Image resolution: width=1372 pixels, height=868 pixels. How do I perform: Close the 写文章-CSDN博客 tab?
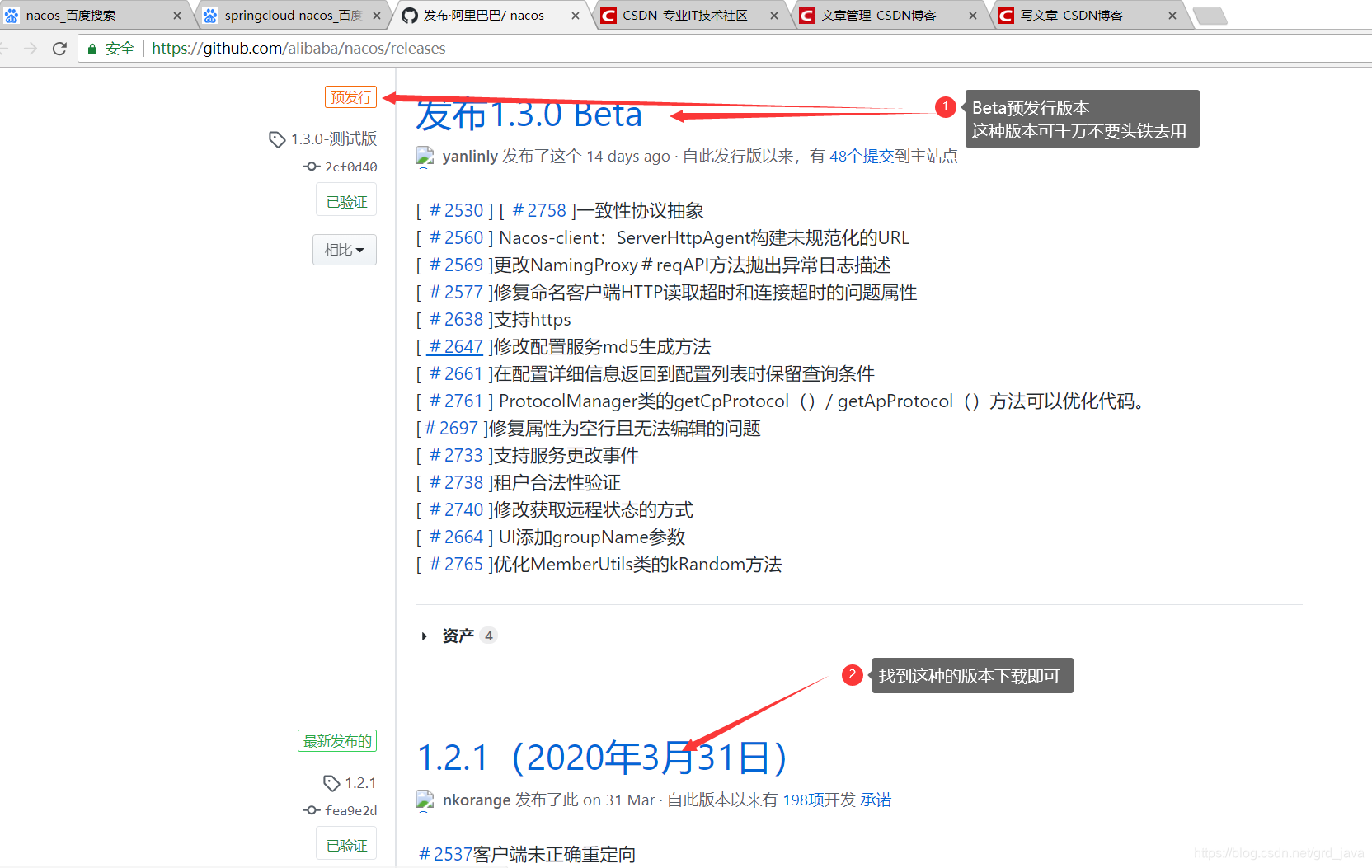pos(1172,16)
